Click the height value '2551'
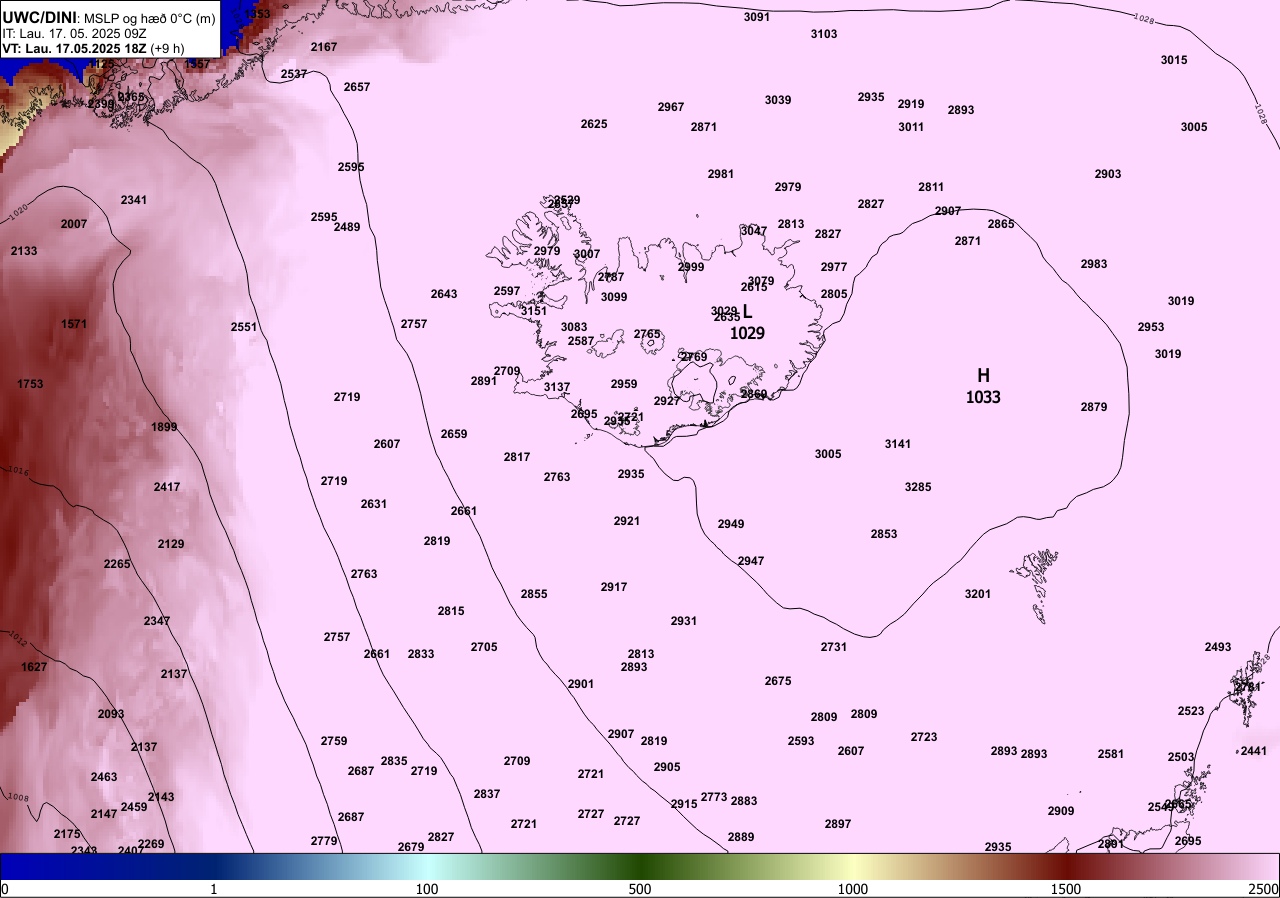The height and width of the screenshot is (898, 1280). [x=244, y=327]
